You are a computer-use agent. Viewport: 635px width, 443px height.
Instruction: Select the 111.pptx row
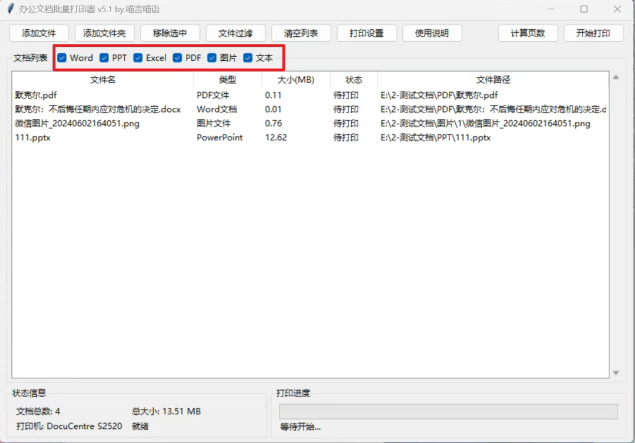(310, 138)
